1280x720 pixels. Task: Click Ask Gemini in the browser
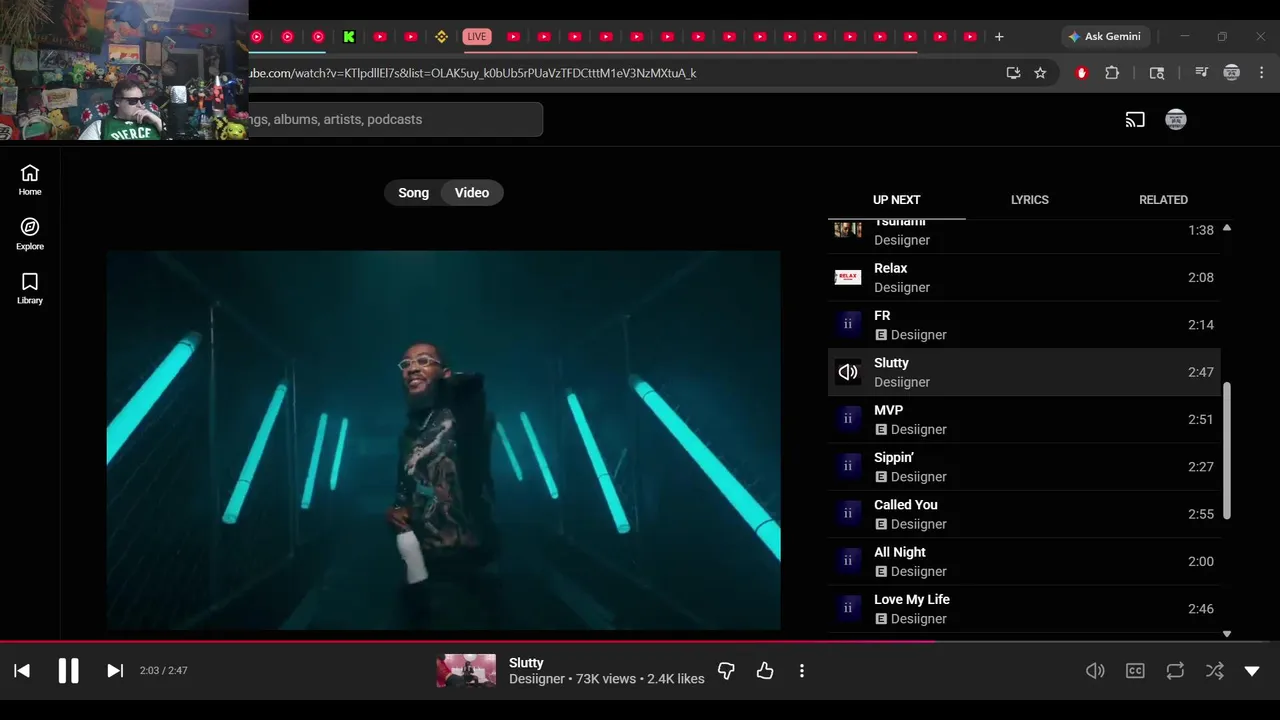[1105, 36]
